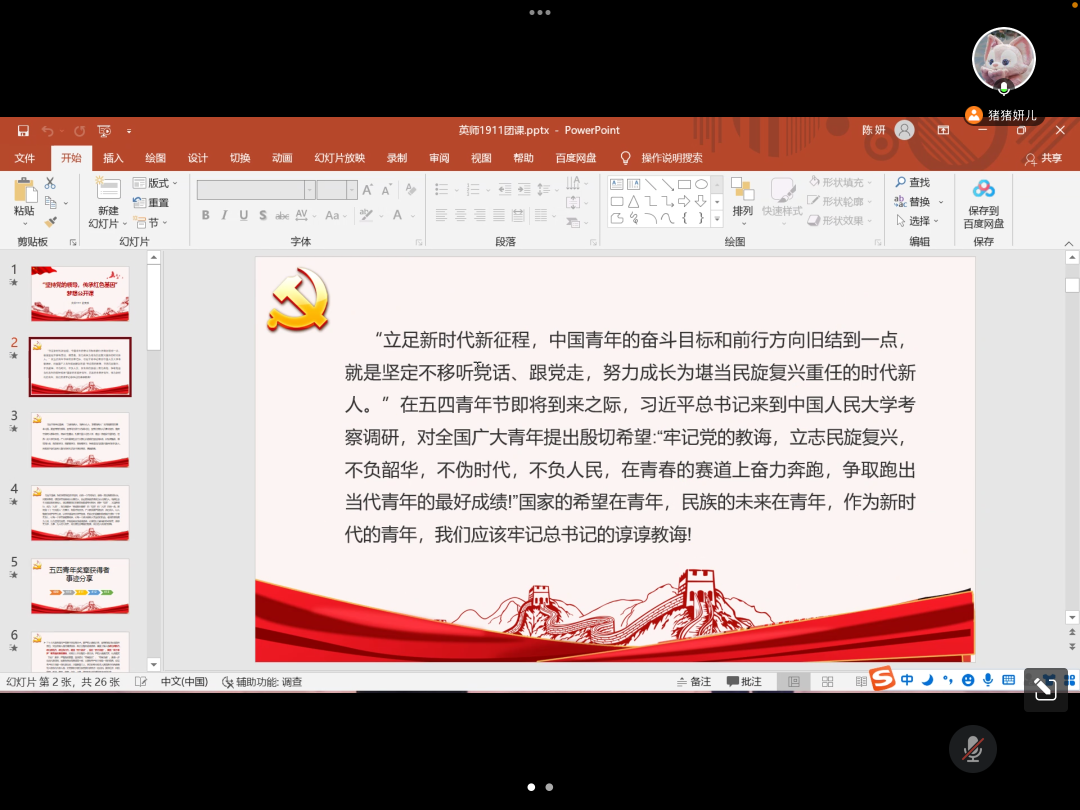Select the oval shape in shapes gallery
Image resolution: width=1080 pixels, height=810 pixels.
pyautogui.click(x=701, y=185)
